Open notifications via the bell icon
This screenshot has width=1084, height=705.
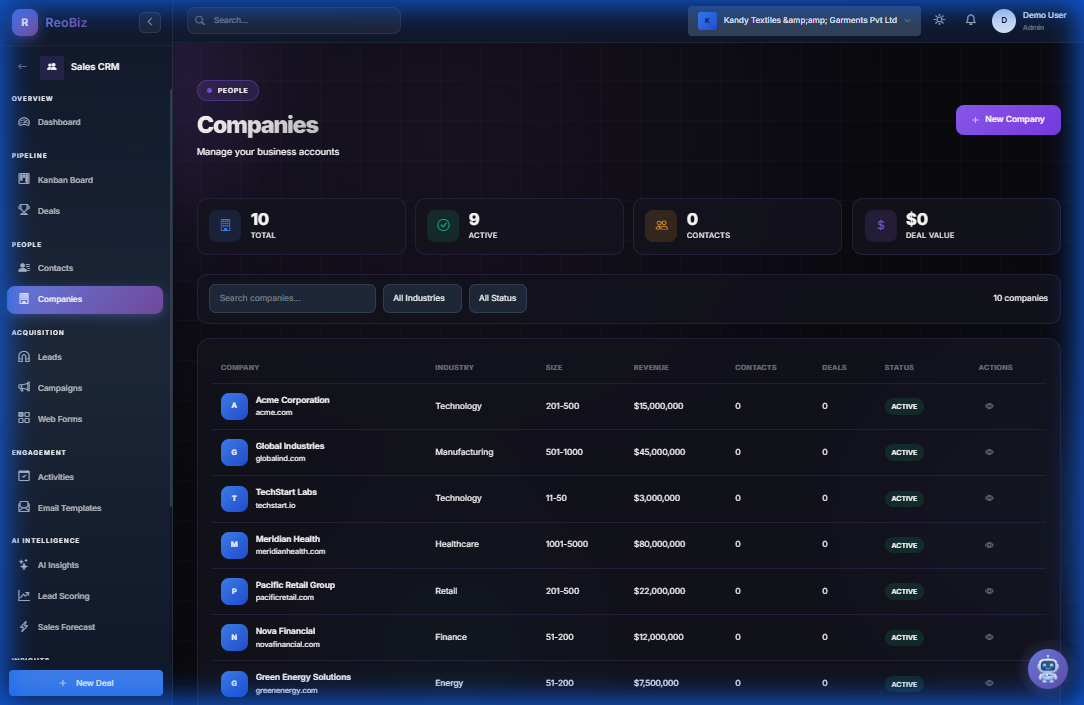(970, 19)
